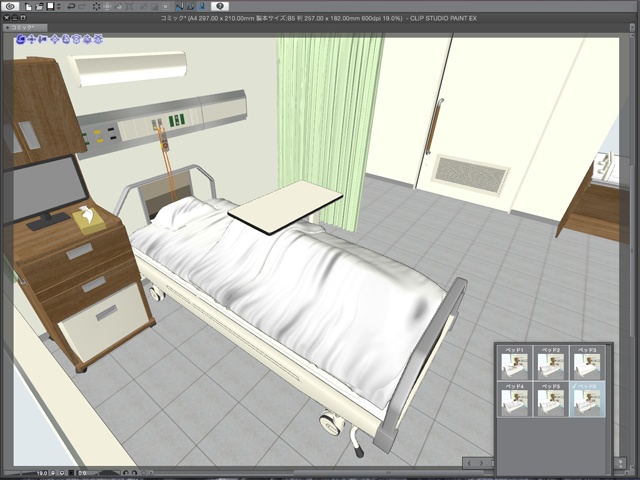Rotate canvas left with status button
This screenshot has height=480, width=640.
126,473
